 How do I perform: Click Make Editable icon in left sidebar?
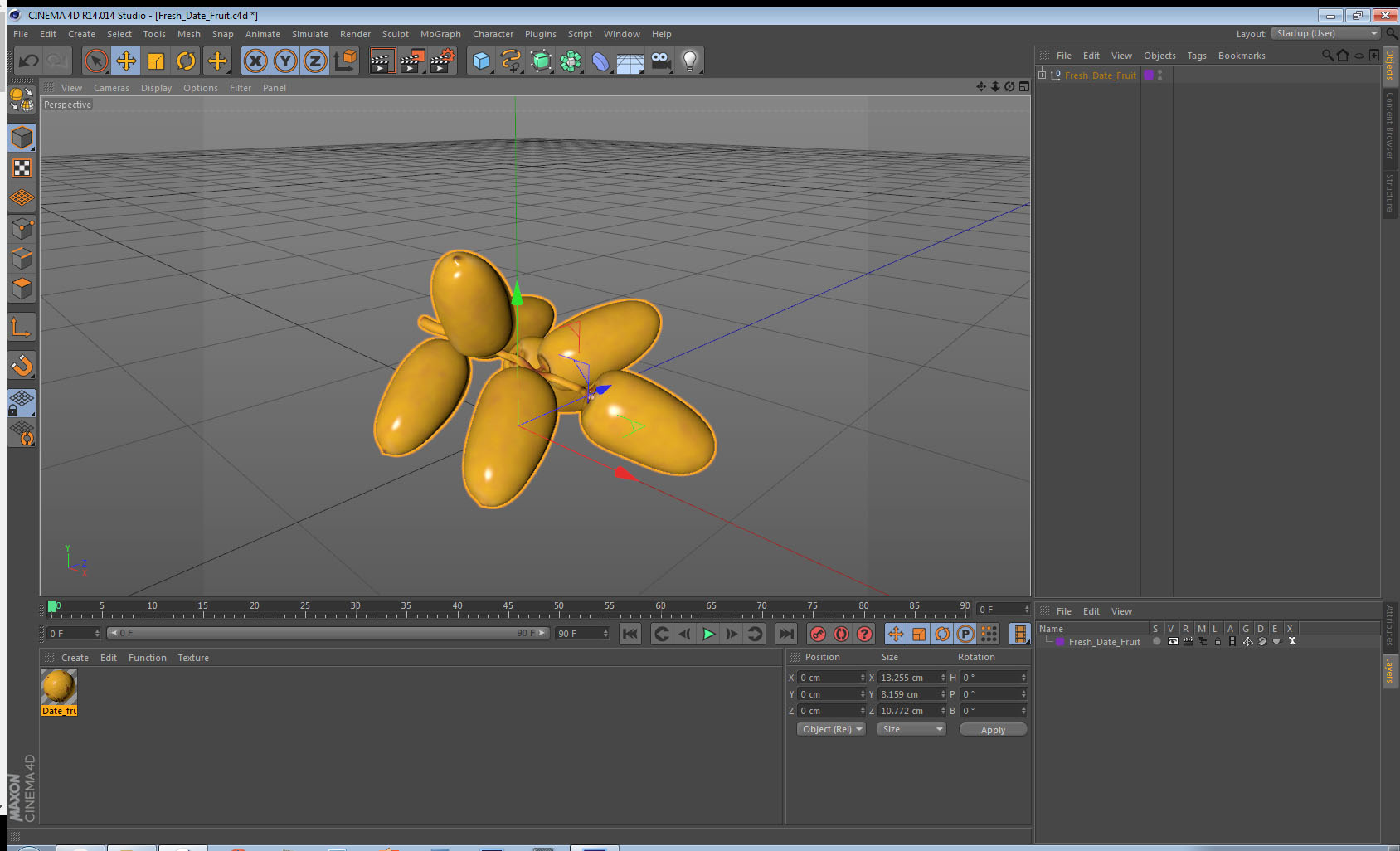[22, 100]
